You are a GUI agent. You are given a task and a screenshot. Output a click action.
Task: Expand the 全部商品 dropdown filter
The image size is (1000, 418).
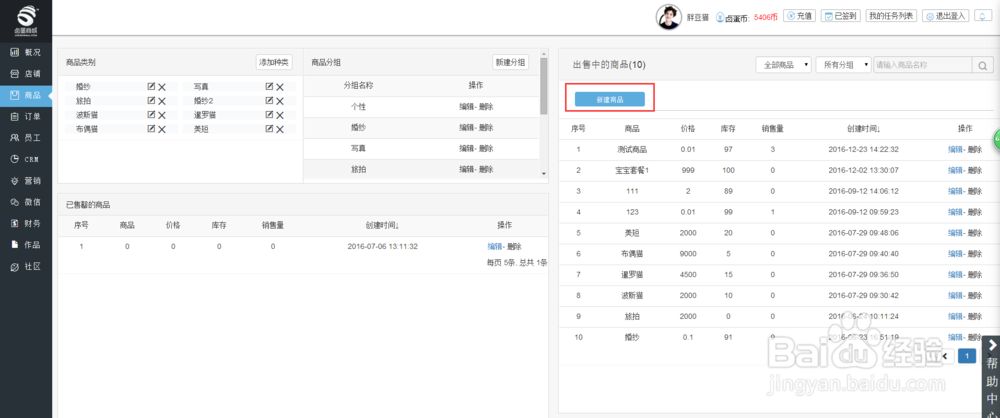coord(783,64)
